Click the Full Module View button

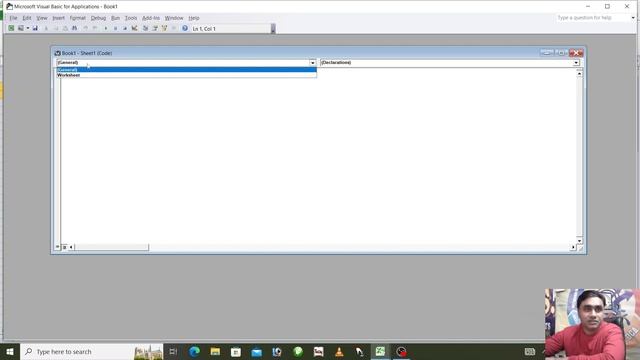pos(64,247)
